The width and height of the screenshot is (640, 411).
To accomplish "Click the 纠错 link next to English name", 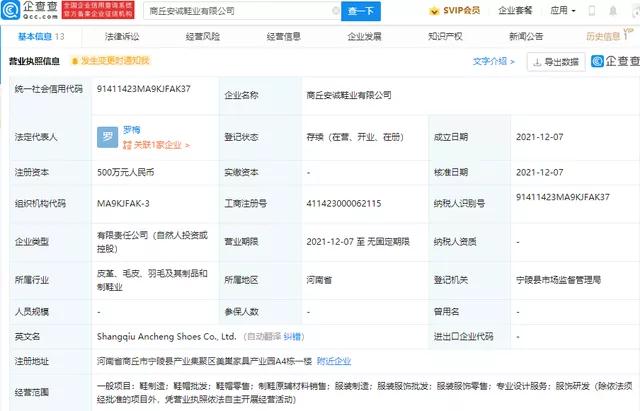I will pyautogui.click(x=294, y=337).
